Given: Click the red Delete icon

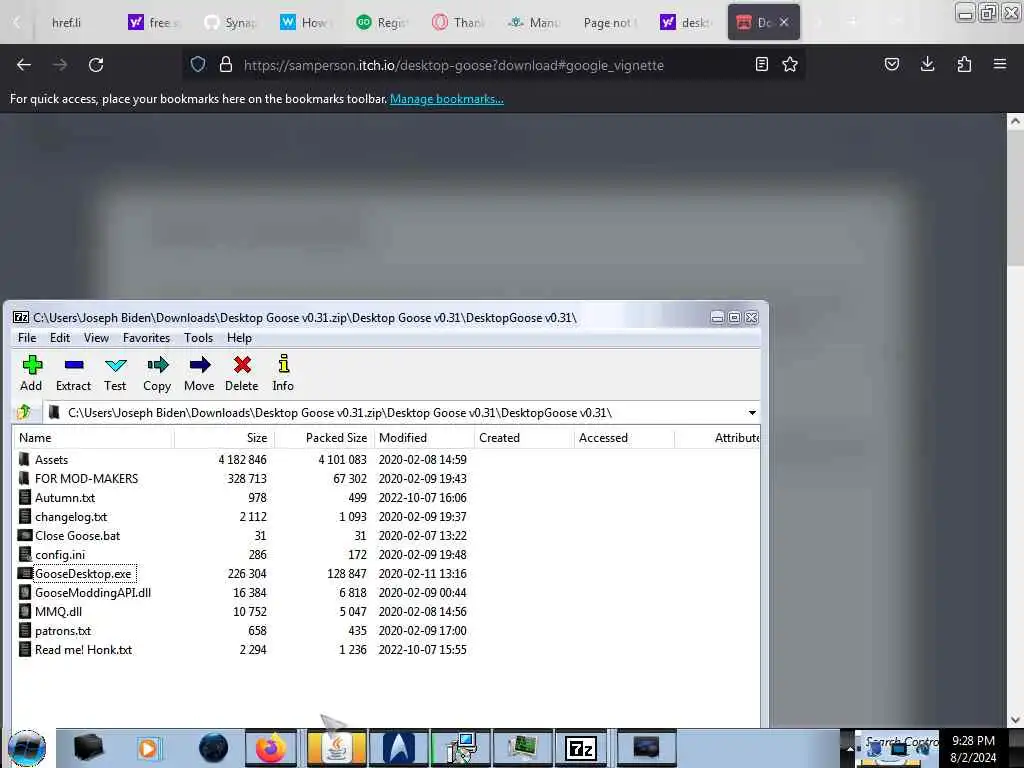Looking at the screenshot, I should click(242, 374).
